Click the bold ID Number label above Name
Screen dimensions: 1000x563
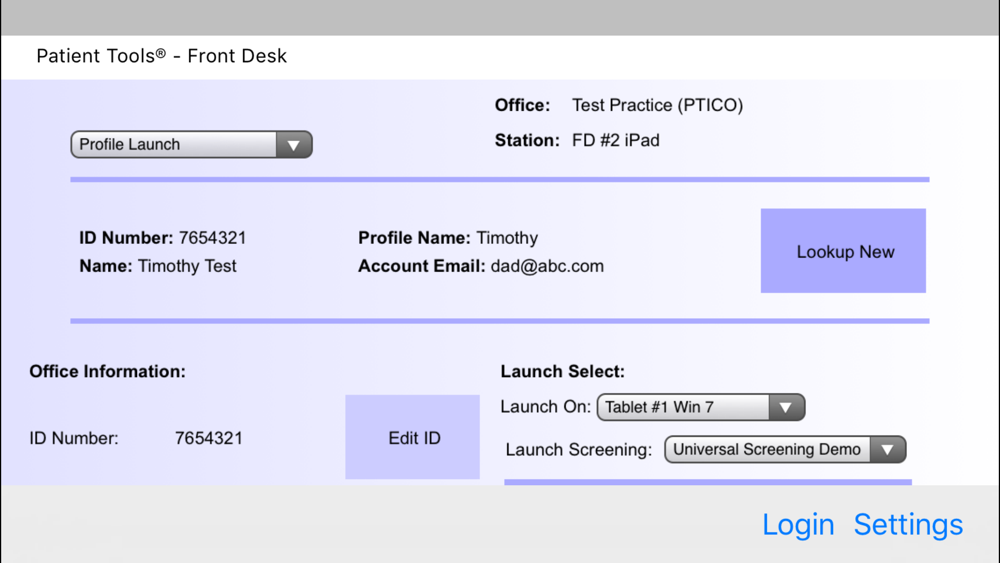pos(126,238)
